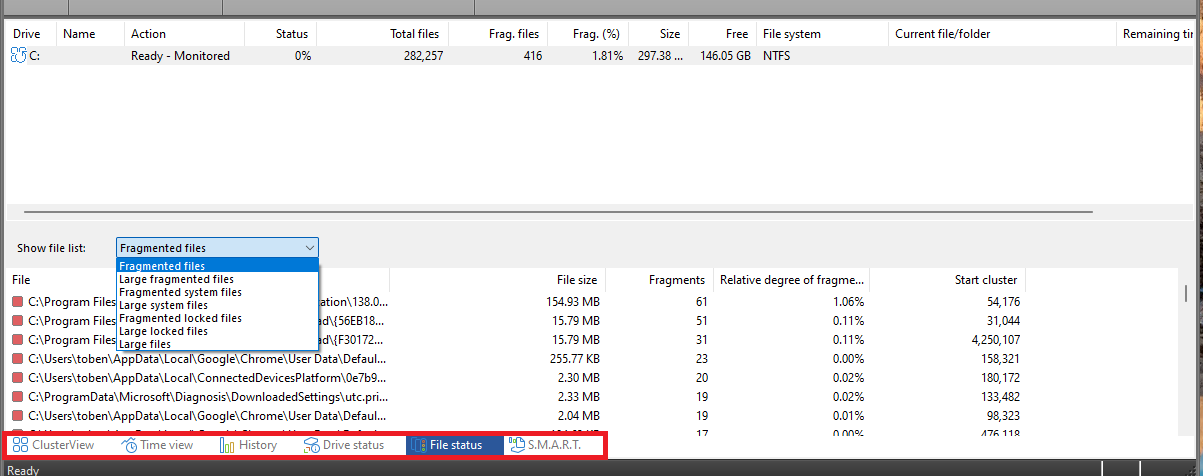The height and width of the screenshot is (476, 1203).
Task: Switch to the Time view tab
Action: (158, 445)
